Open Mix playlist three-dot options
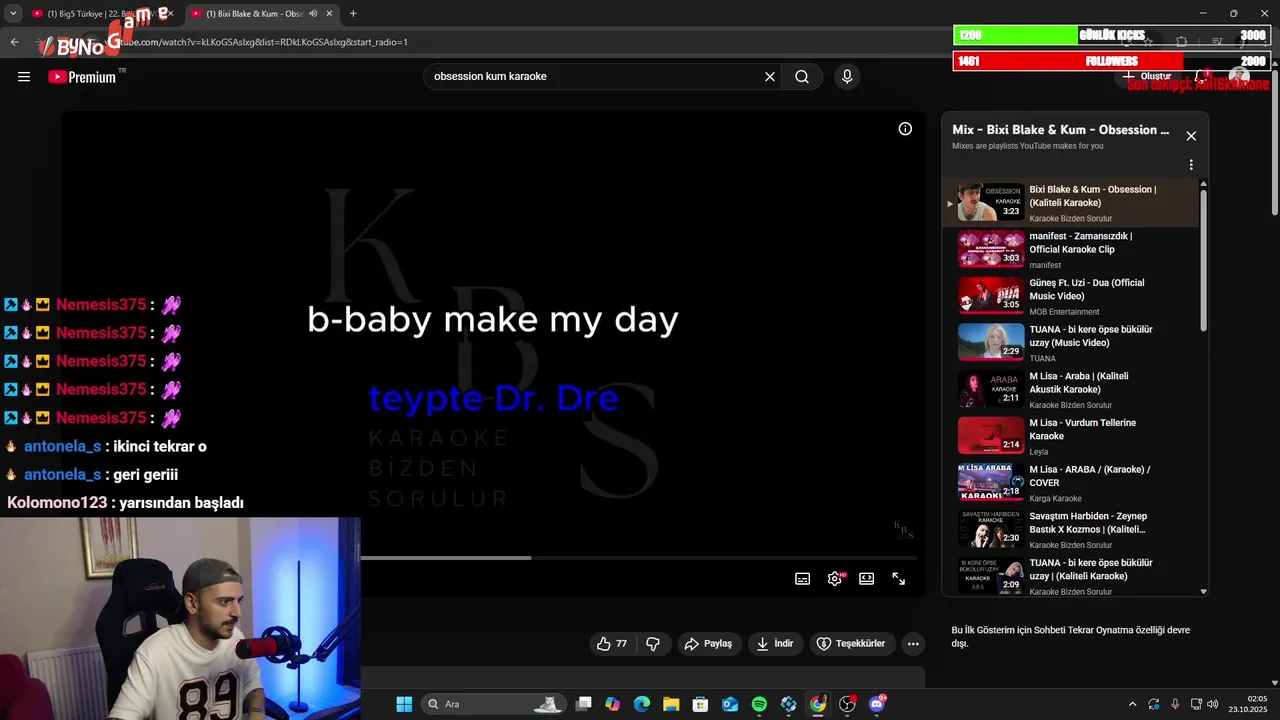 point(1191,165)
